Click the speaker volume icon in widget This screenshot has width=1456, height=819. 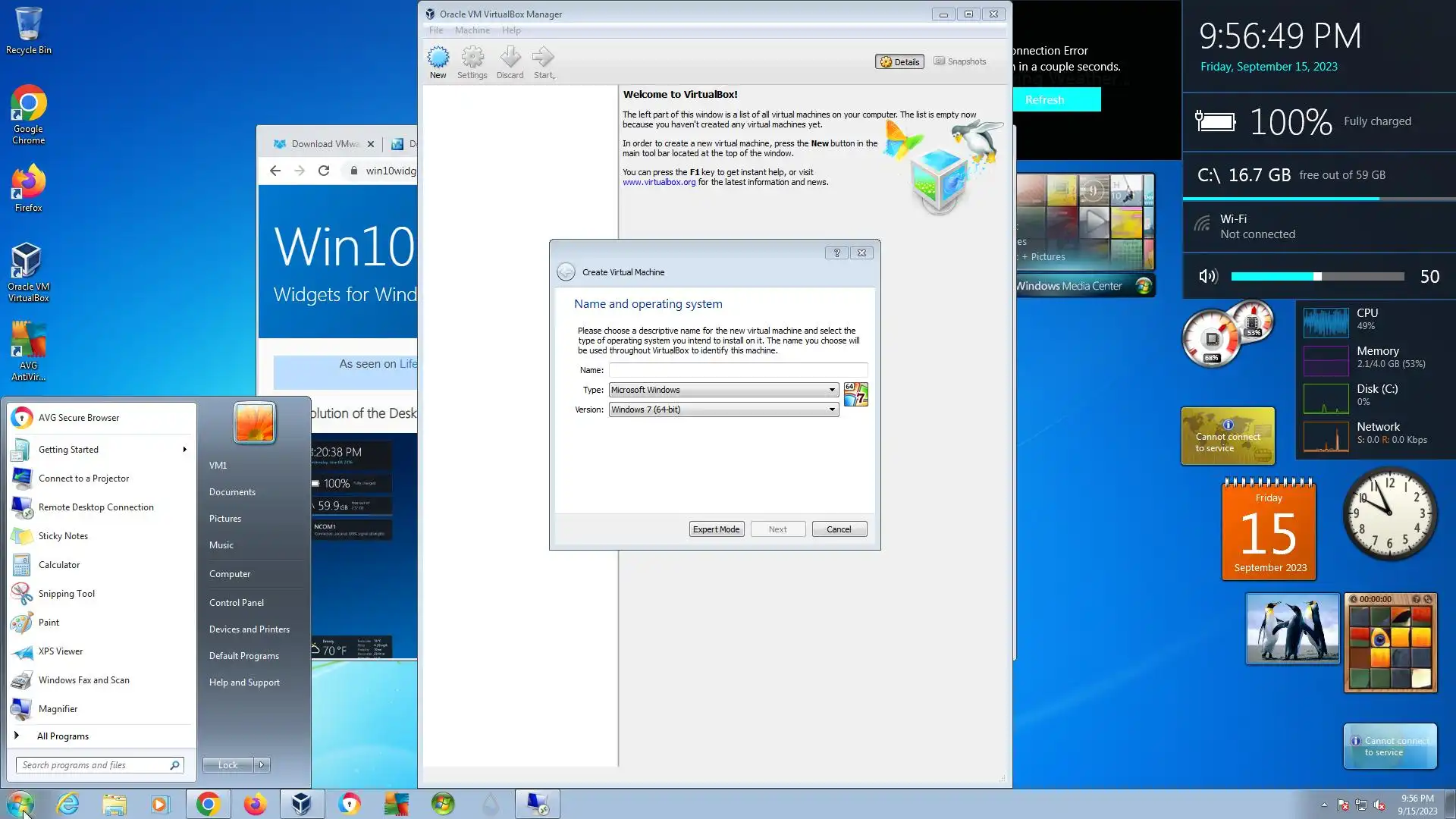(1207, 277)
